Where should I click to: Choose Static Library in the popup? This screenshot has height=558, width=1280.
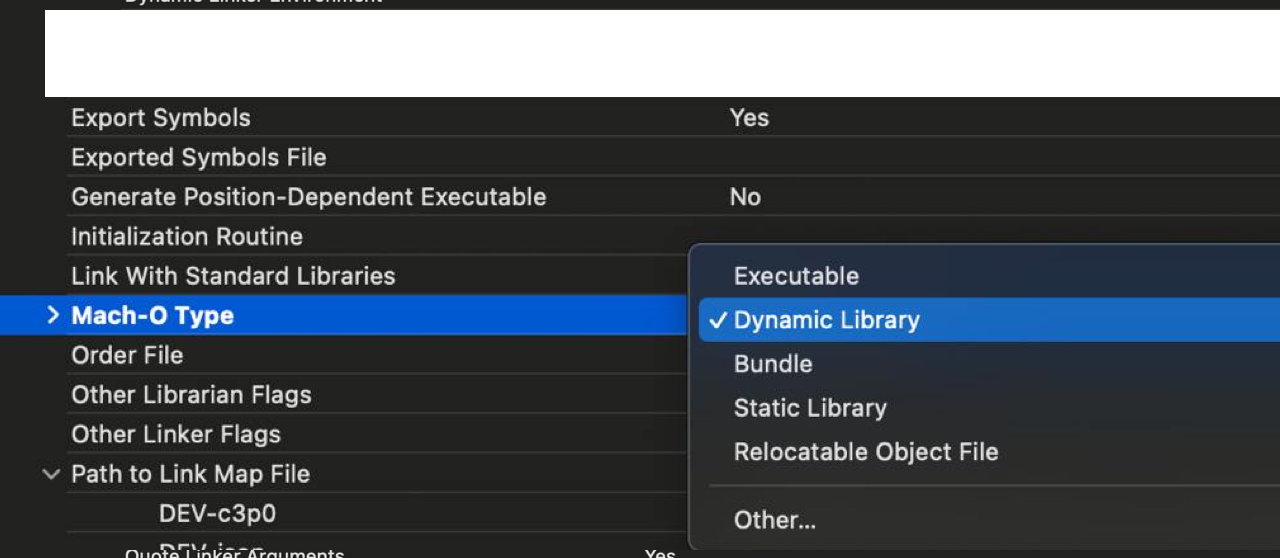pyautogui.click(x=810, y=408)
